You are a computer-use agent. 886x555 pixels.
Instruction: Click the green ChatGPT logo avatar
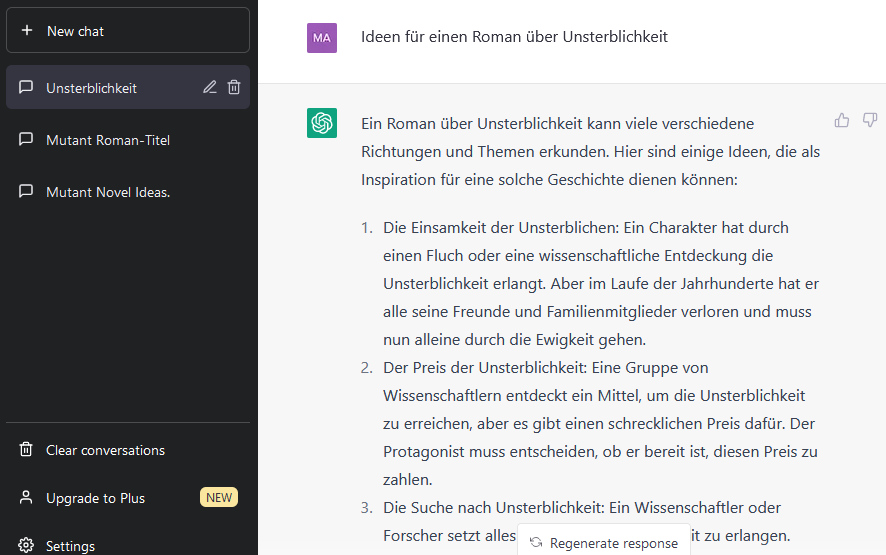click(x=322, y=123)
